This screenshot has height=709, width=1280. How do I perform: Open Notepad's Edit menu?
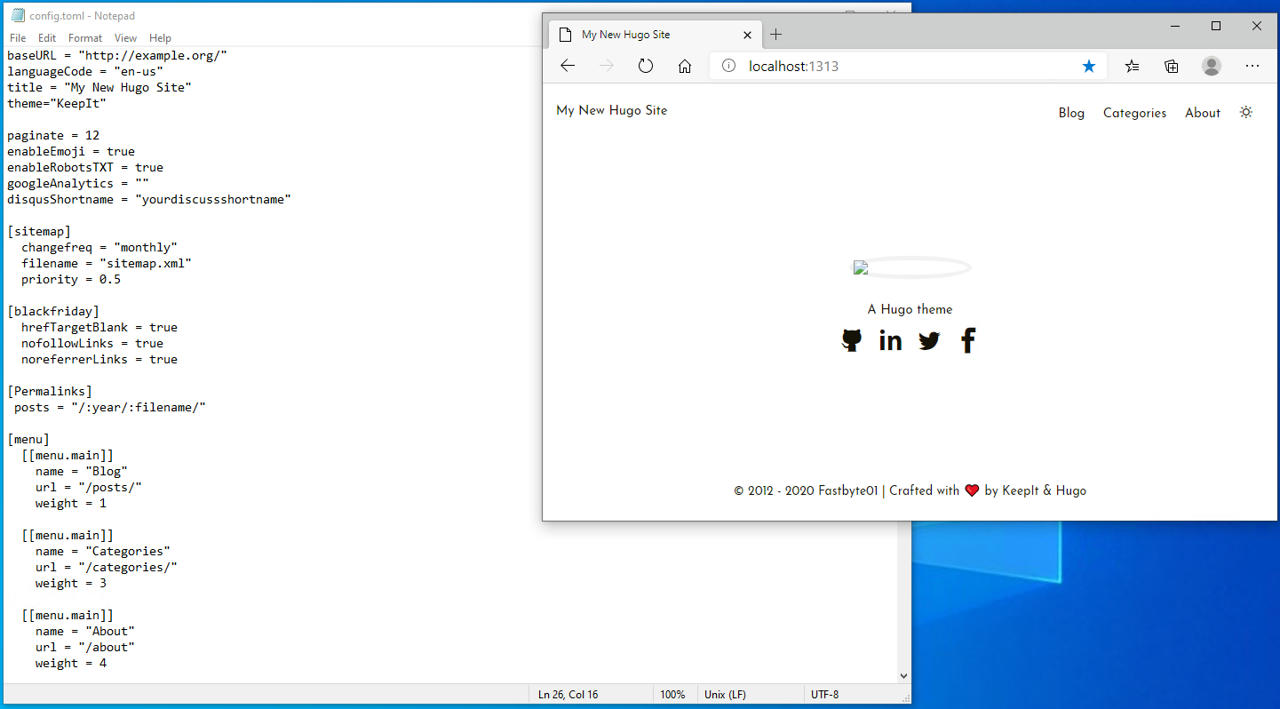[47, 38]
